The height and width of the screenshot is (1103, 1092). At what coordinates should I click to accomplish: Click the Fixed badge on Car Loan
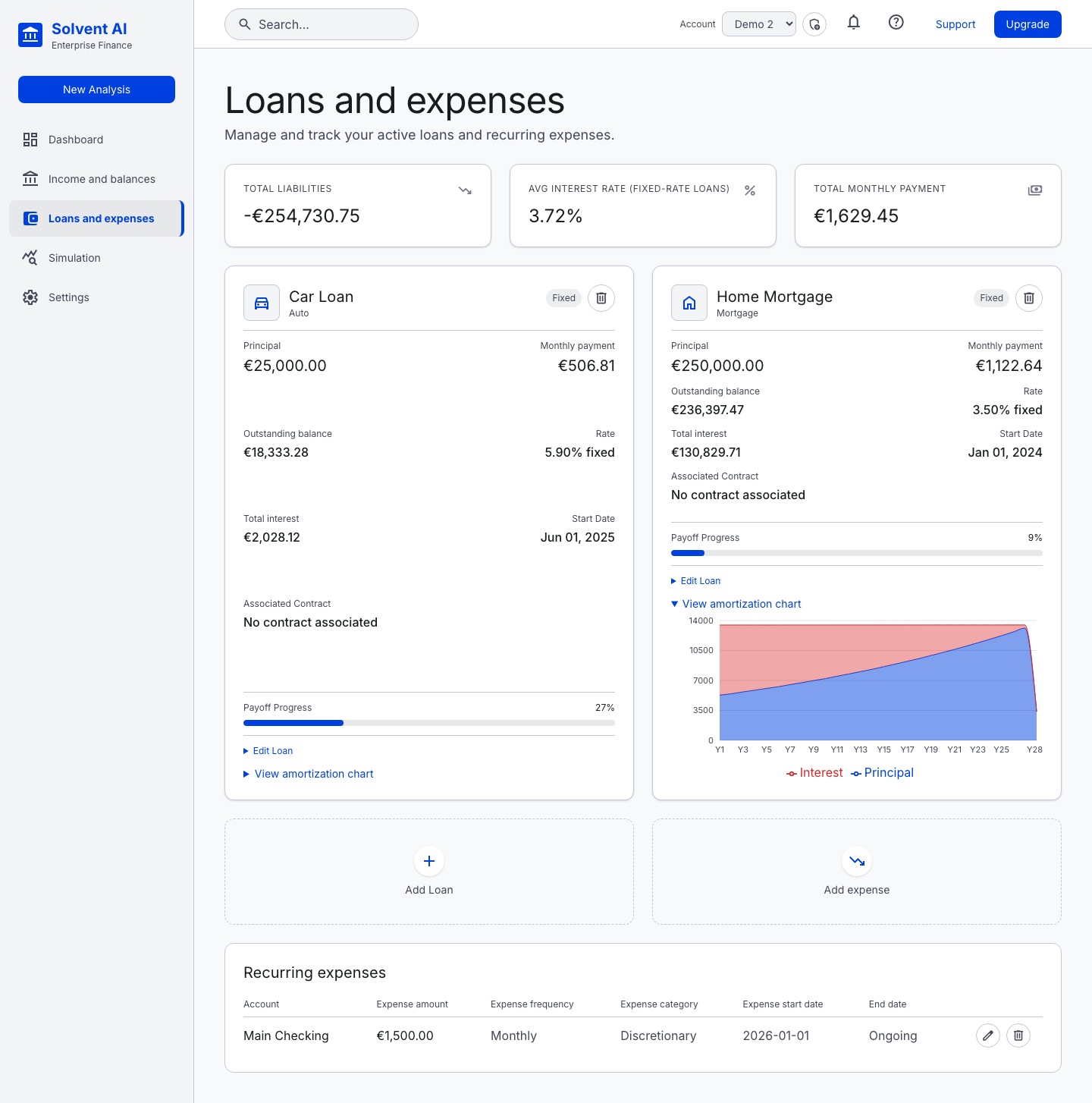563,298
